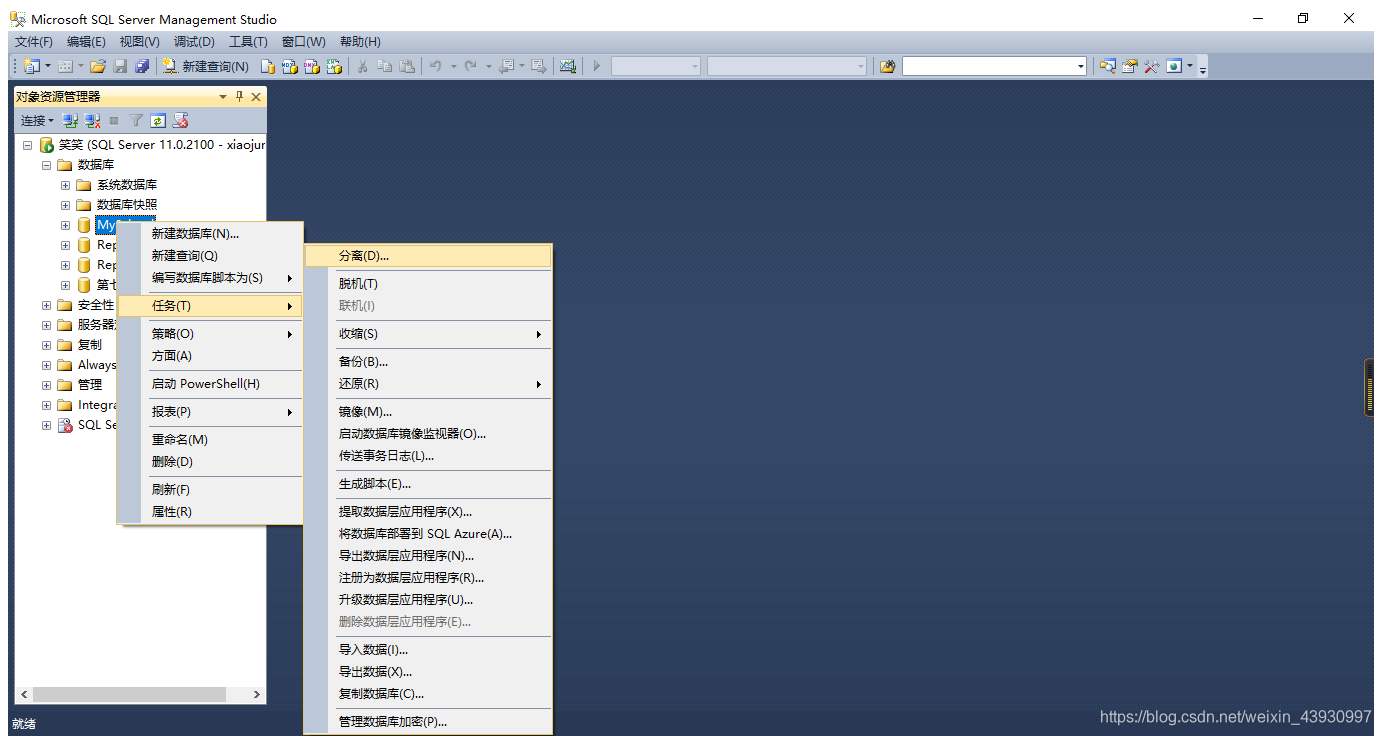Click the Open File folder icon
Image resolution: width=1382 pixels, height=736 pixels.
[x=98, y=66]
